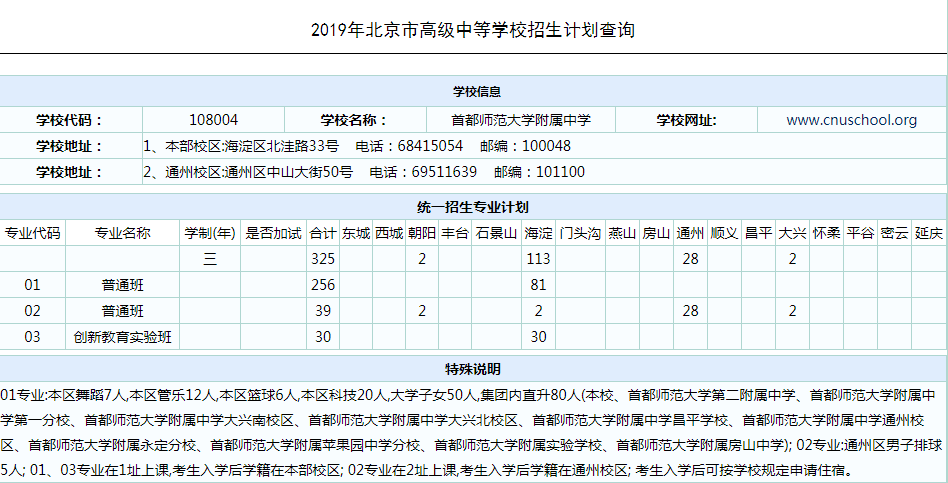Click the 专业代码 column header
Image resolution: width=948 pixels, height=483 pixels.
tap(33, 233)
